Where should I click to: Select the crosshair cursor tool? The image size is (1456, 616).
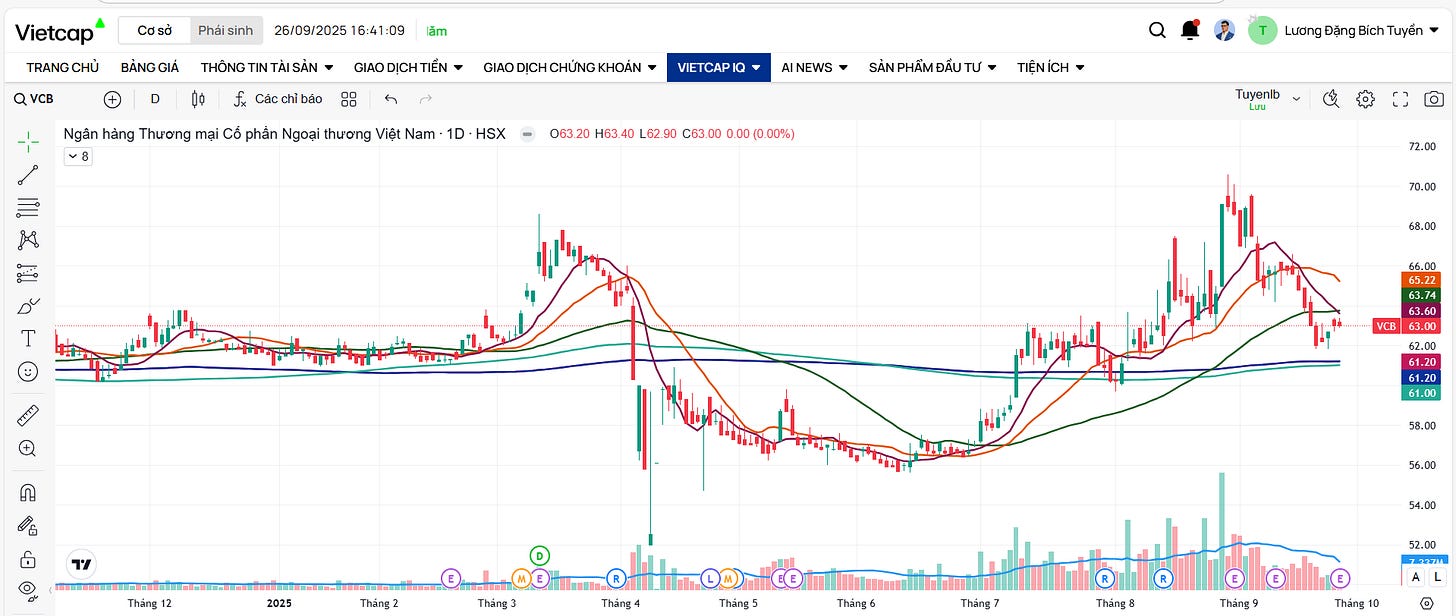coord(28,141)
